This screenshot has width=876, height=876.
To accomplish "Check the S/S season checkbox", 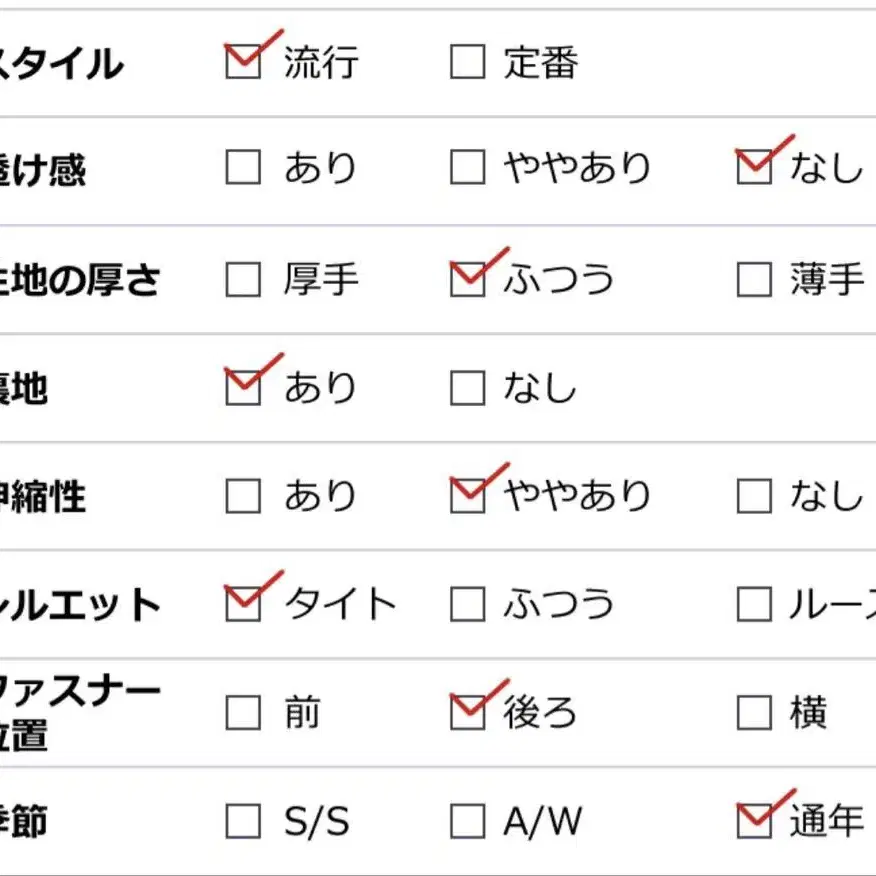I will (243, 822).
